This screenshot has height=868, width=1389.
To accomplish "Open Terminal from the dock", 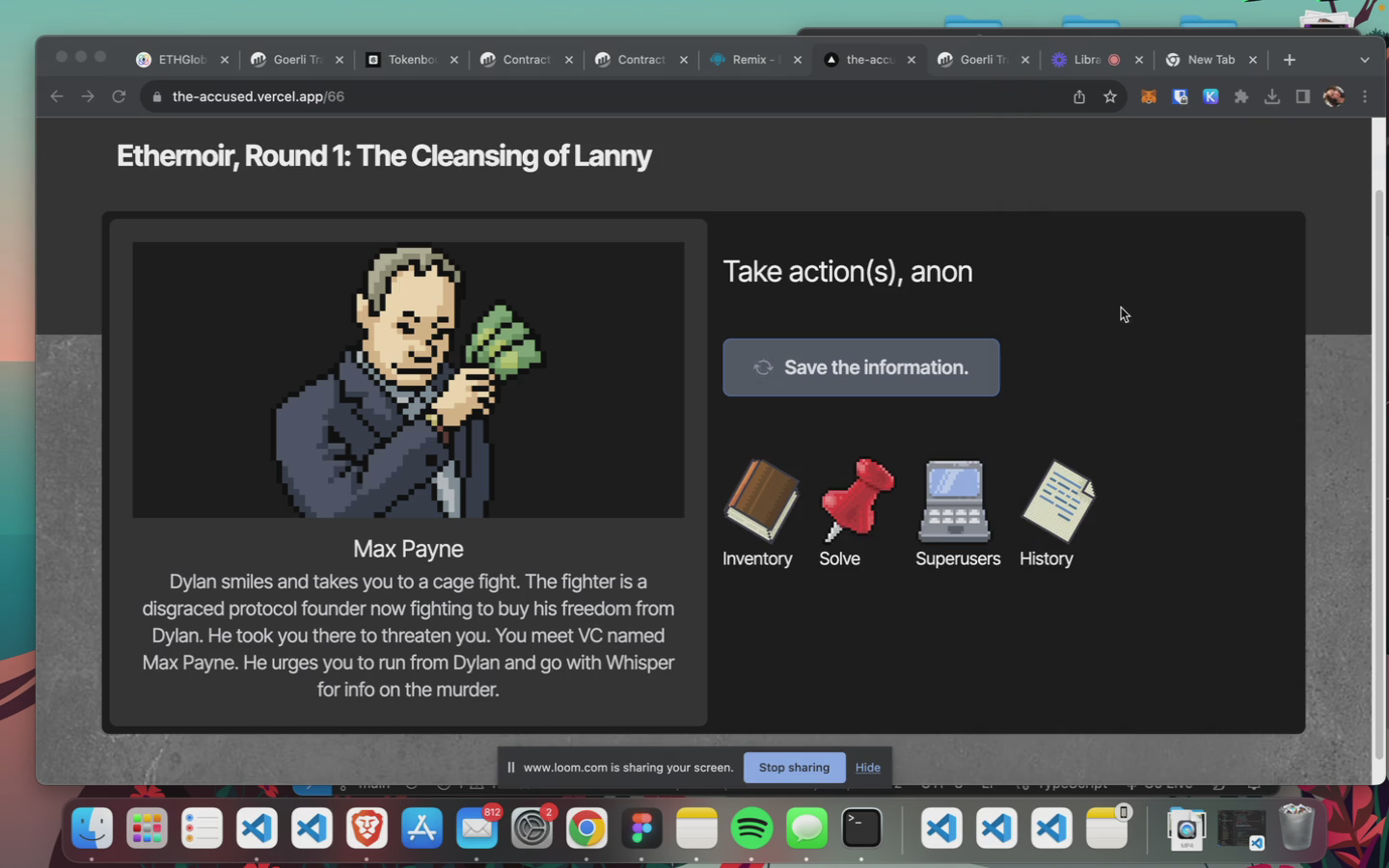I will tap(861, 828).
